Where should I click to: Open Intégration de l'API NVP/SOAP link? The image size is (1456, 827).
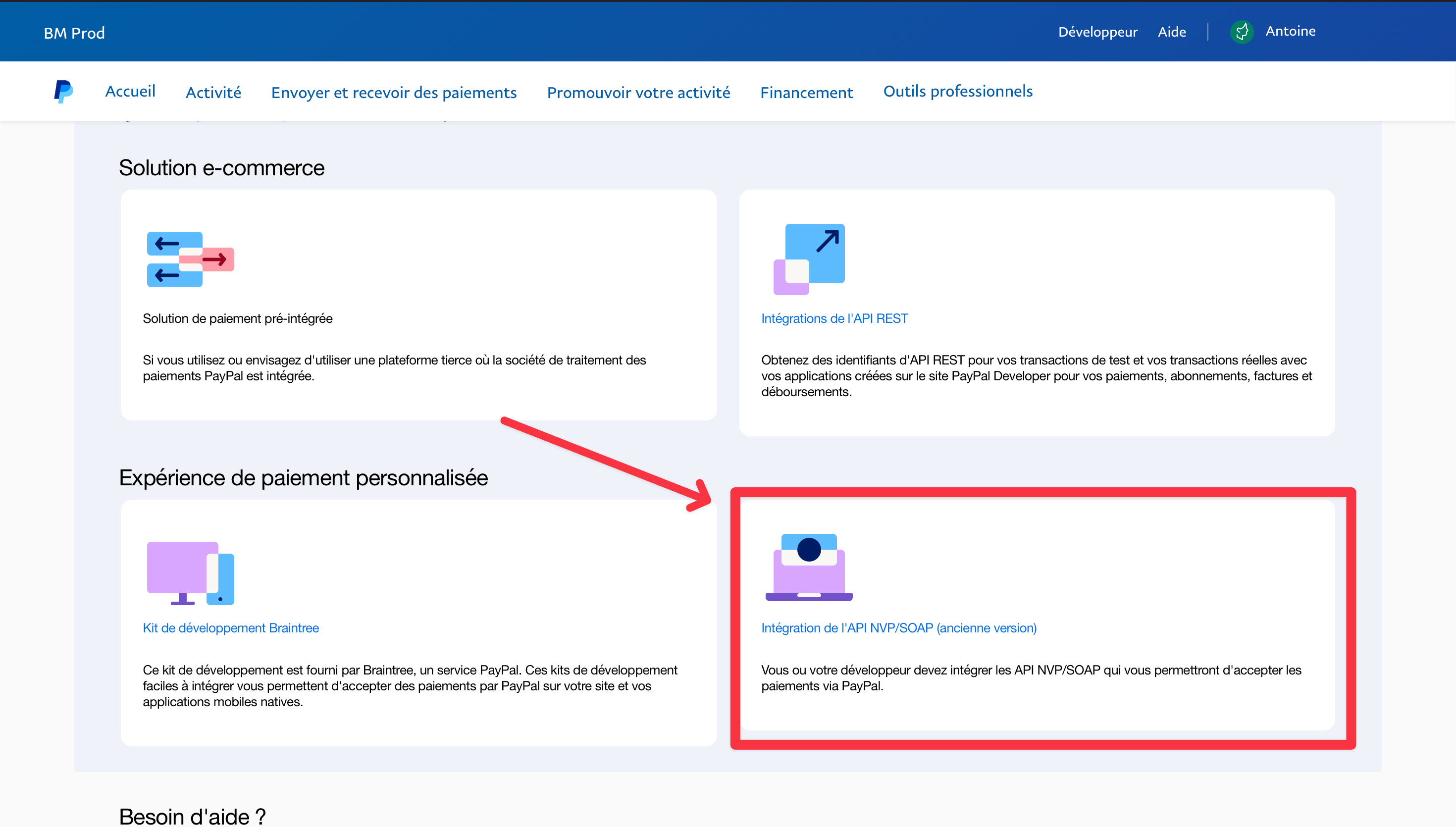(898, 628)
